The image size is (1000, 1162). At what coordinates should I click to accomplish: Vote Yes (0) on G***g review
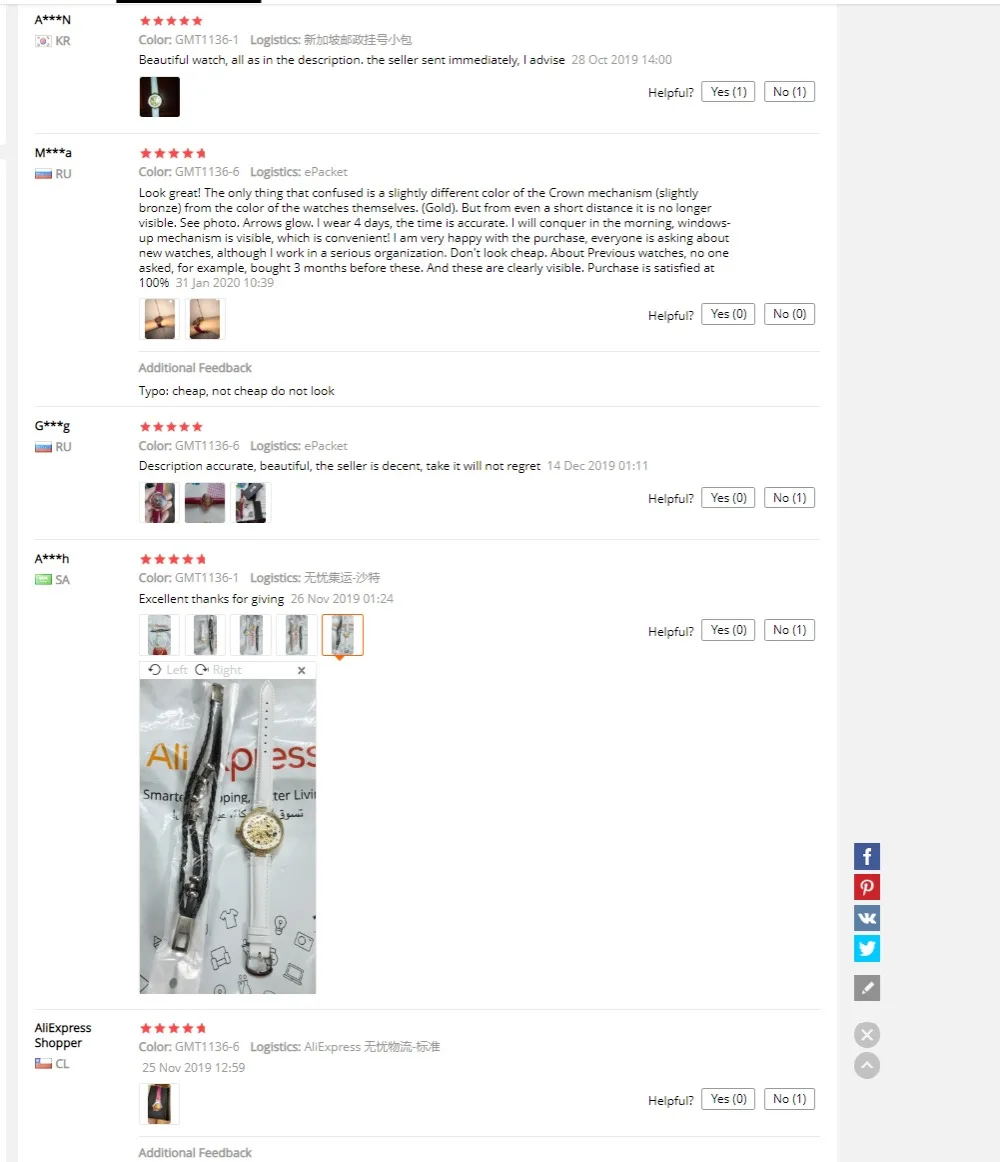pyautogui.click(x=728, y=498)
